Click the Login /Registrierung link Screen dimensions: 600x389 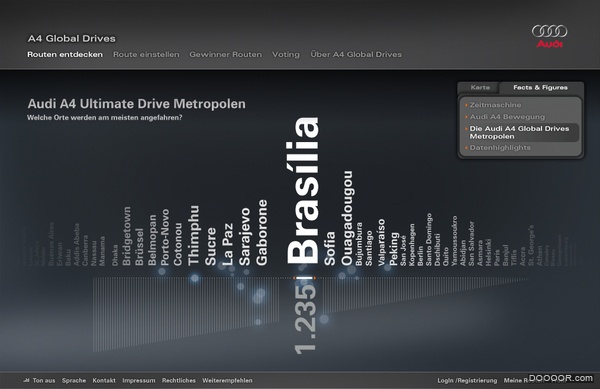(467, 380)
